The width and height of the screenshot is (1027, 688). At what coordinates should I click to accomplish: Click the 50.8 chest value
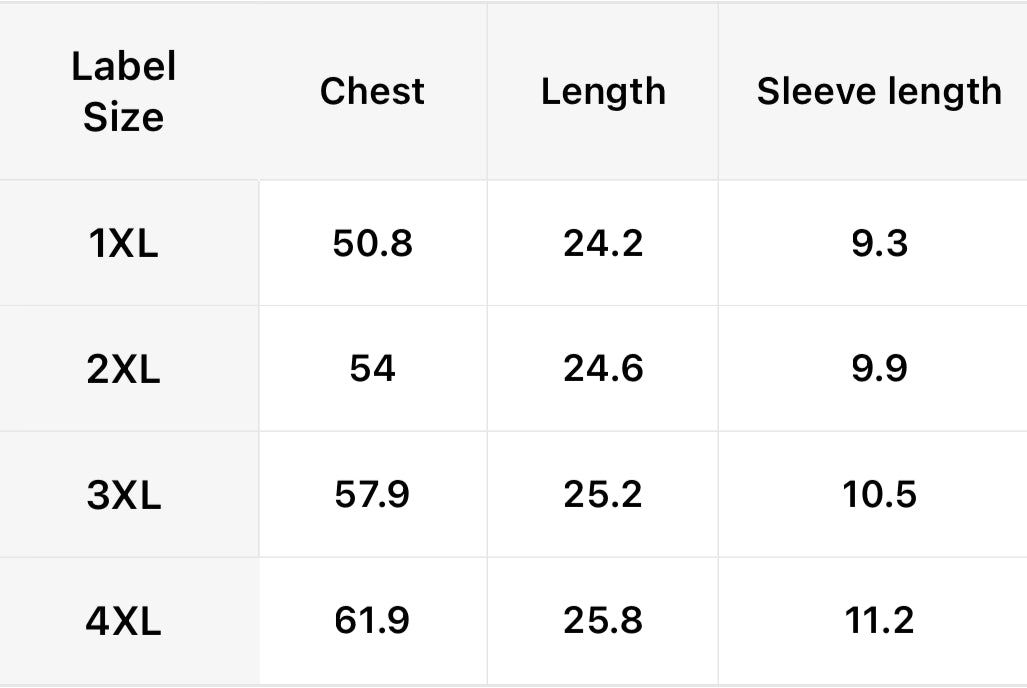(x=372, y=244)
